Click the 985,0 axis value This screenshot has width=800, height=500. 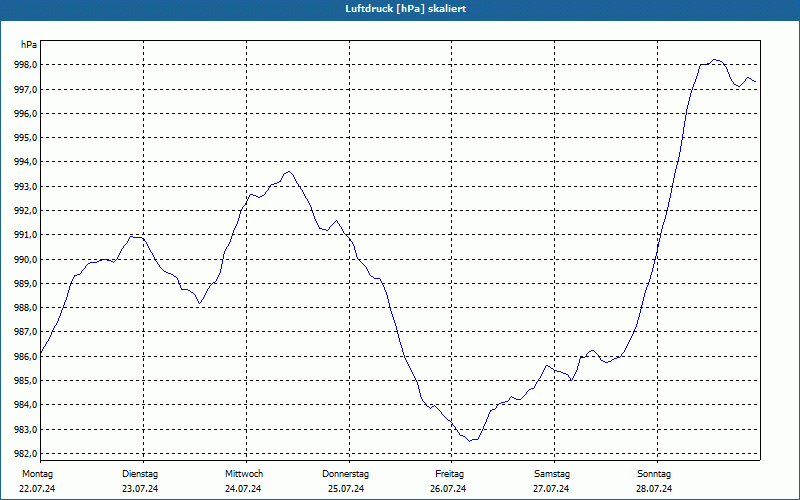pos(27,381)
